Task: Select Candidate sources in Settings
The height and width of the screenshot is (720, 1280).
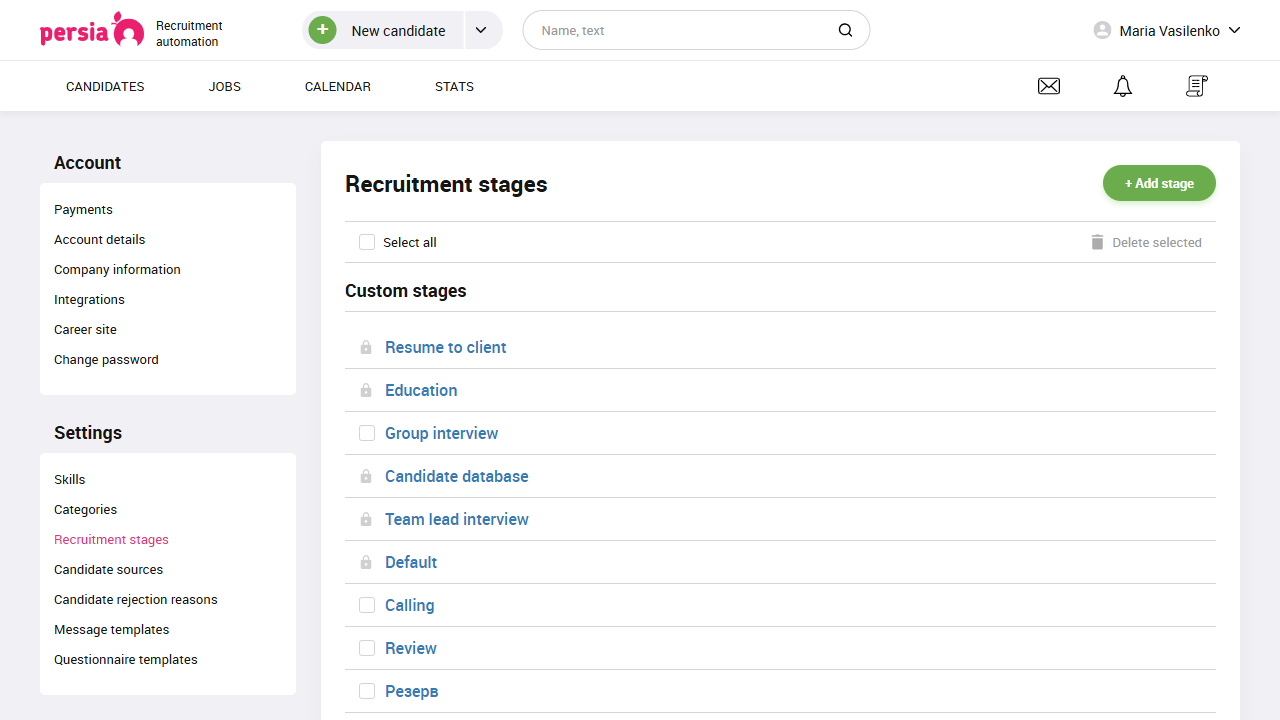Action: (108, 569)
